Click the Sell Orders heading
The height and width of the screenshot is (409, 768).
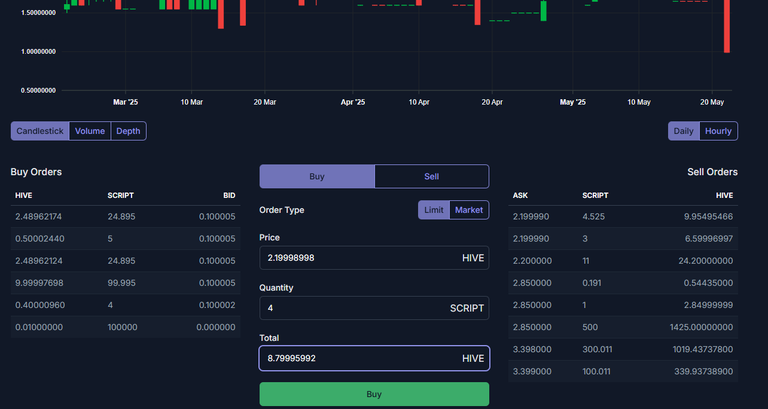coord(712,172)
